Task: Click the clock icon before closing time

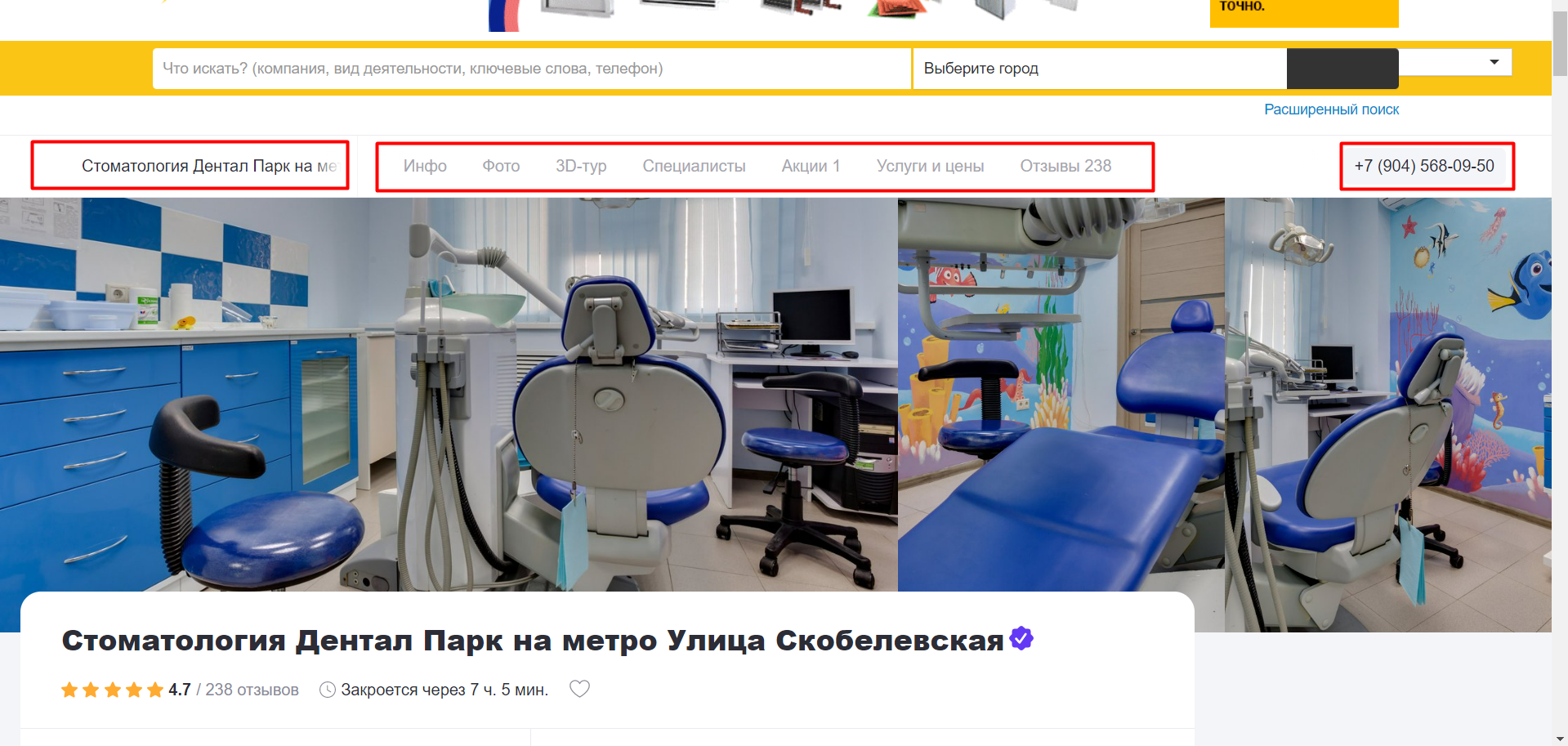Action: [327, 690]
